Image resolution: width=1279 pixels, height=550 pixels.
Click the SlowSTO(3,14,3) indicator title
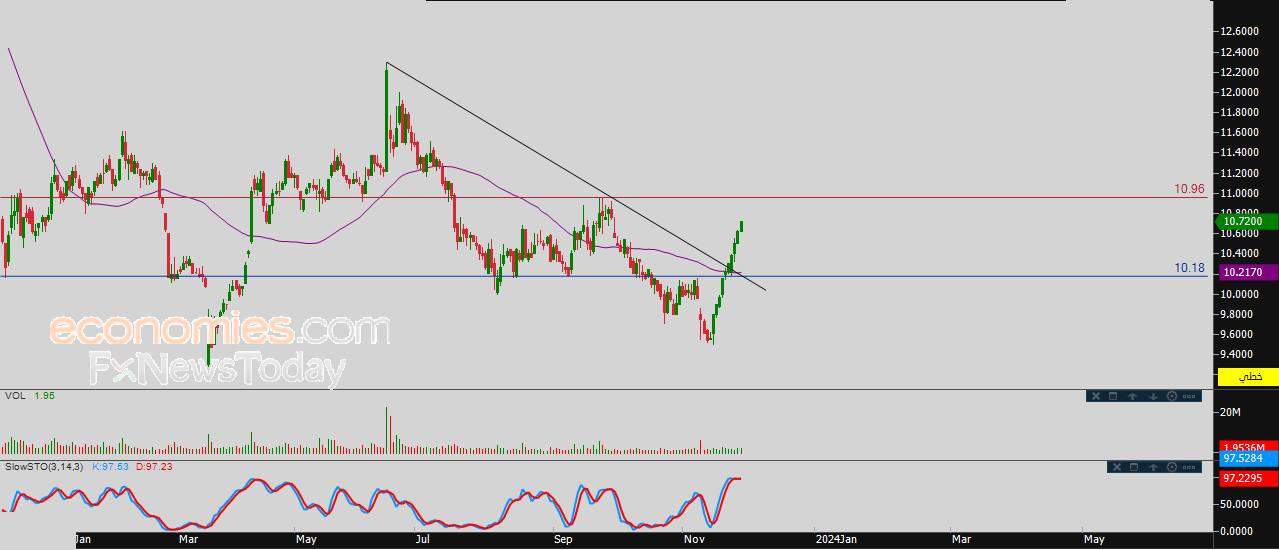click(x=46, y=467)
